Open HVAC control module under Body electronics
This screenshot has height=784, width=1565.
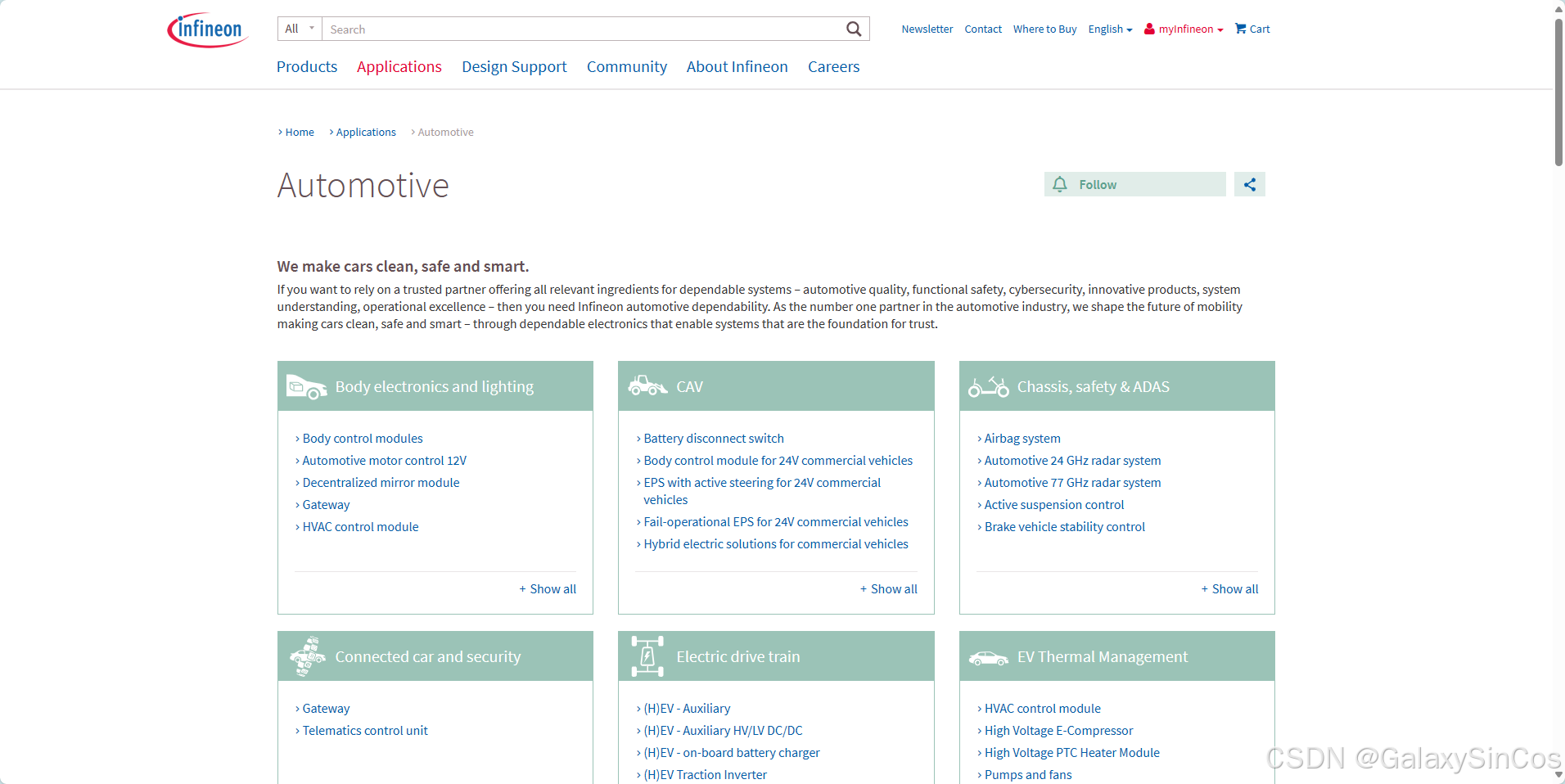pyautogui.click(x=360, y=527)
